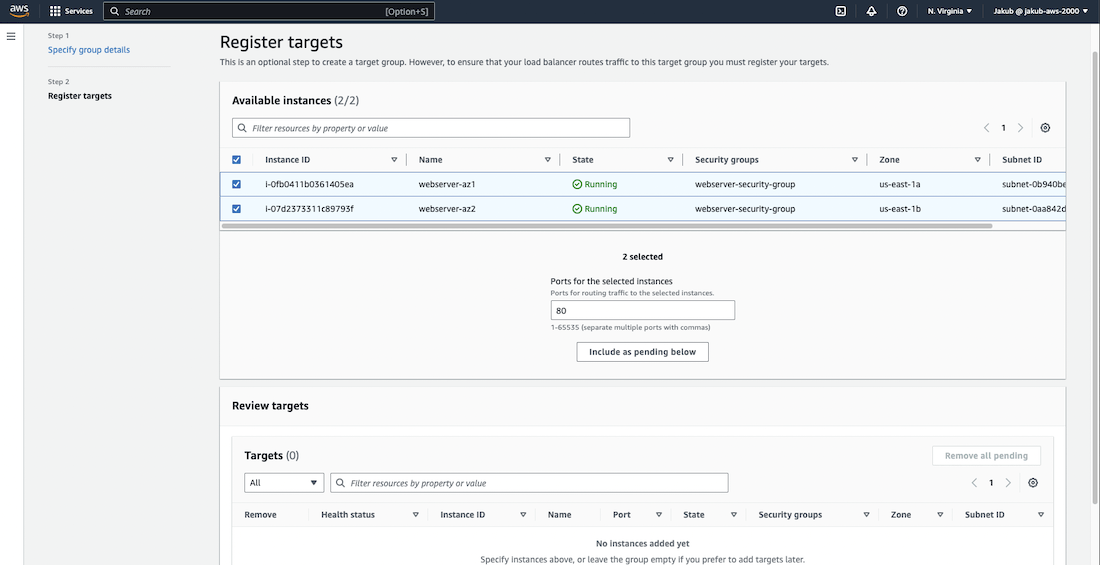Open Targets table preferences gear icon
The width and height of the screenshot is (1100, 565).
(x=1033, y=483)
